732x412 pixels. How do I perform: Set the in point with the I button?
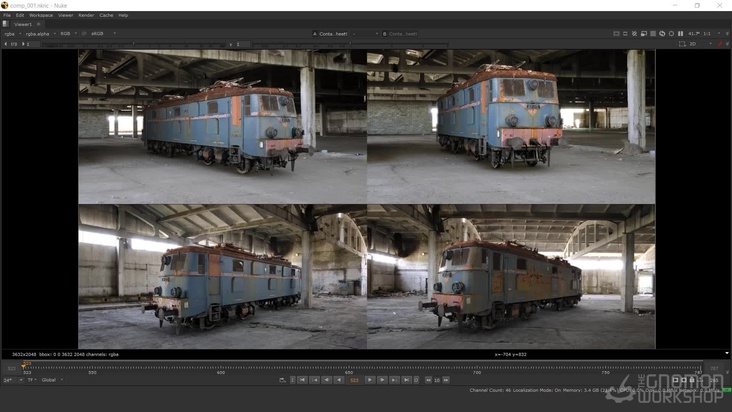coord(293,380)
